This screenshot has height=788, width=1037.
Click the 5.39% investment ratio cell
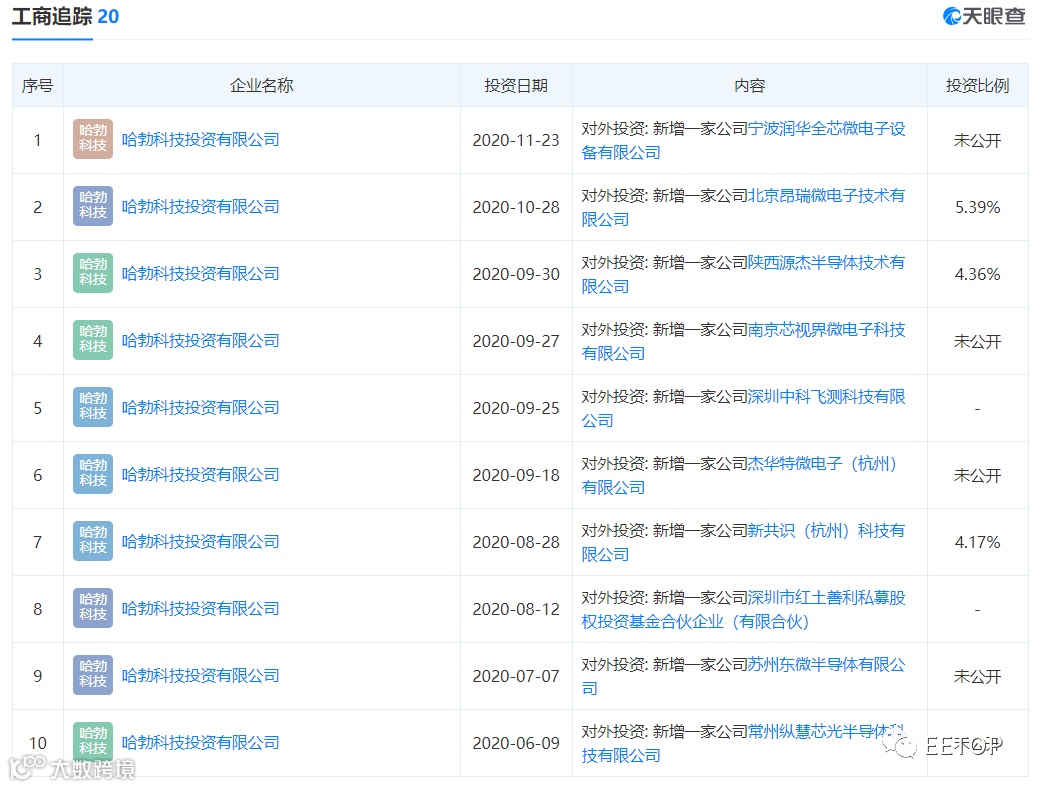pos(977,207)
